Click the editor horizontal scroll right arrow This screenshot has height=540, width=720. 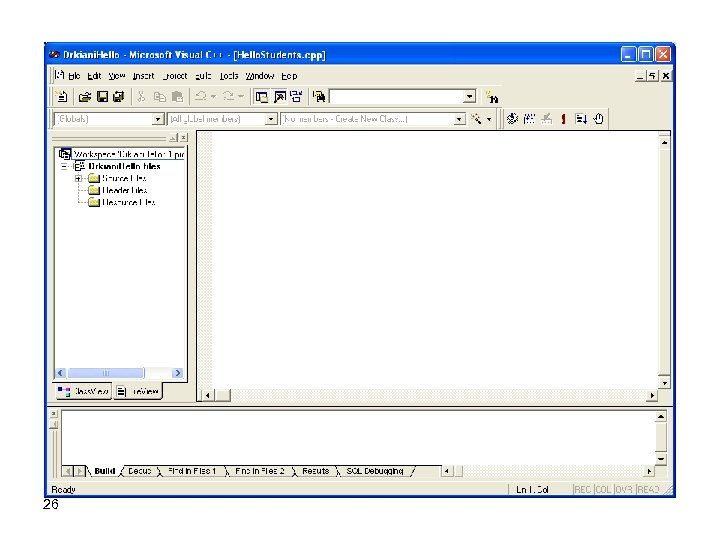(652, 395)
